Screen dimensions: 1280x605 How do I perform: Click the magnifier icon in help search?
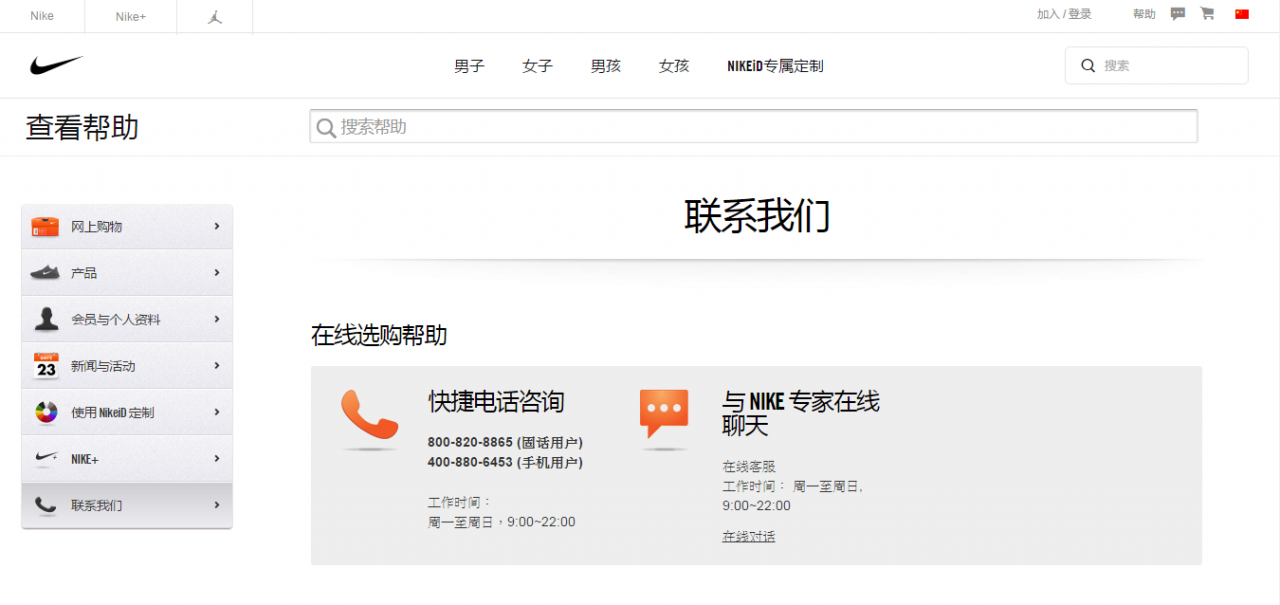(x=325, y=127)
